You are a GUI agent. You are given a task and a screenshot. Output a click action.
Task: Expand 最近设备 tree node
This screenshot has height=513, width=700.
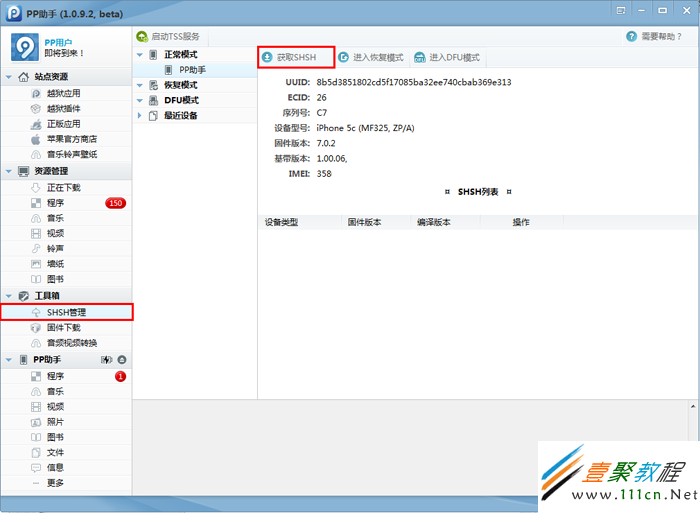pyautogui.click(x=139, y=115)
